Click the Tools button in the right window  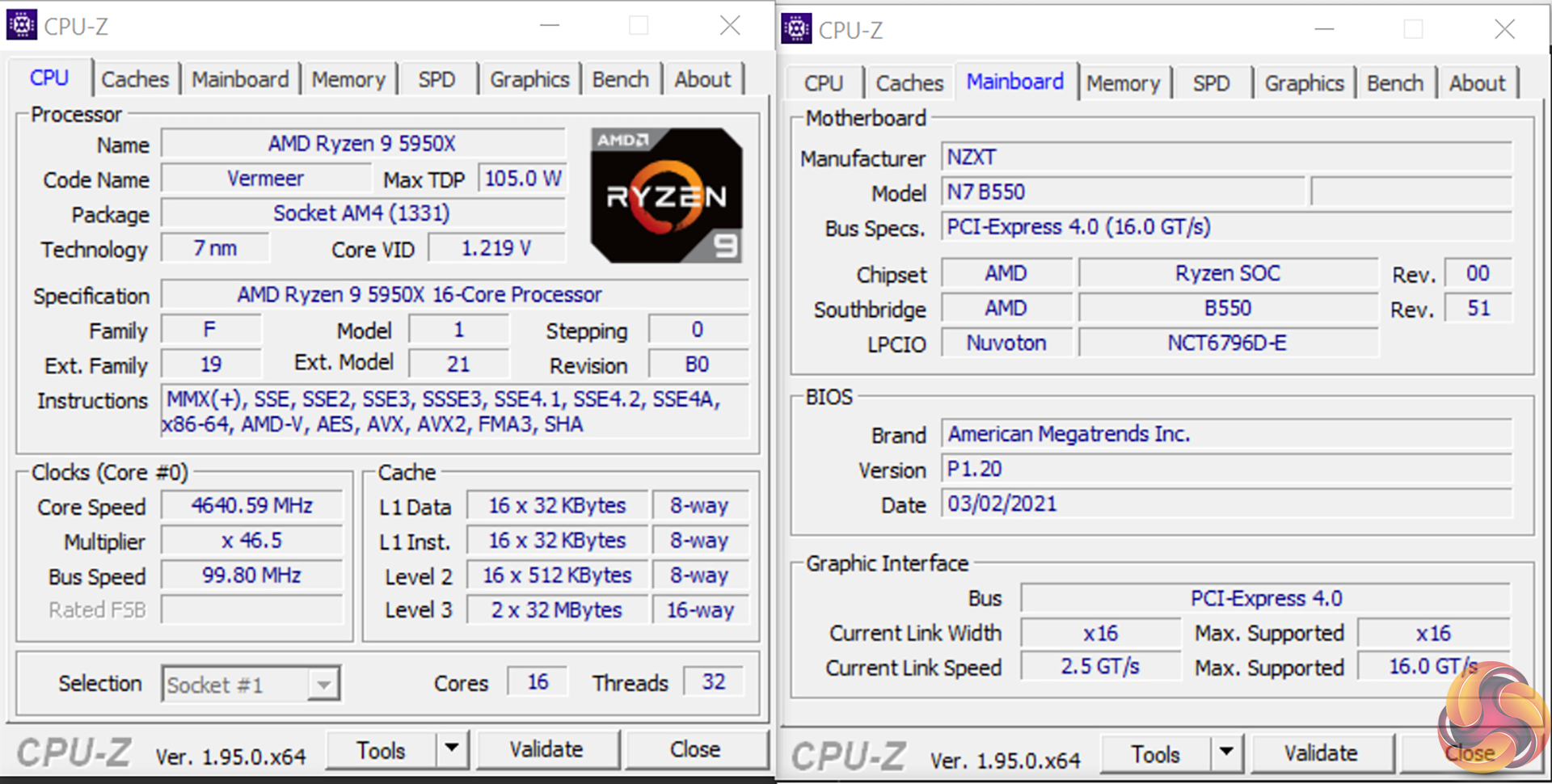1155,753
